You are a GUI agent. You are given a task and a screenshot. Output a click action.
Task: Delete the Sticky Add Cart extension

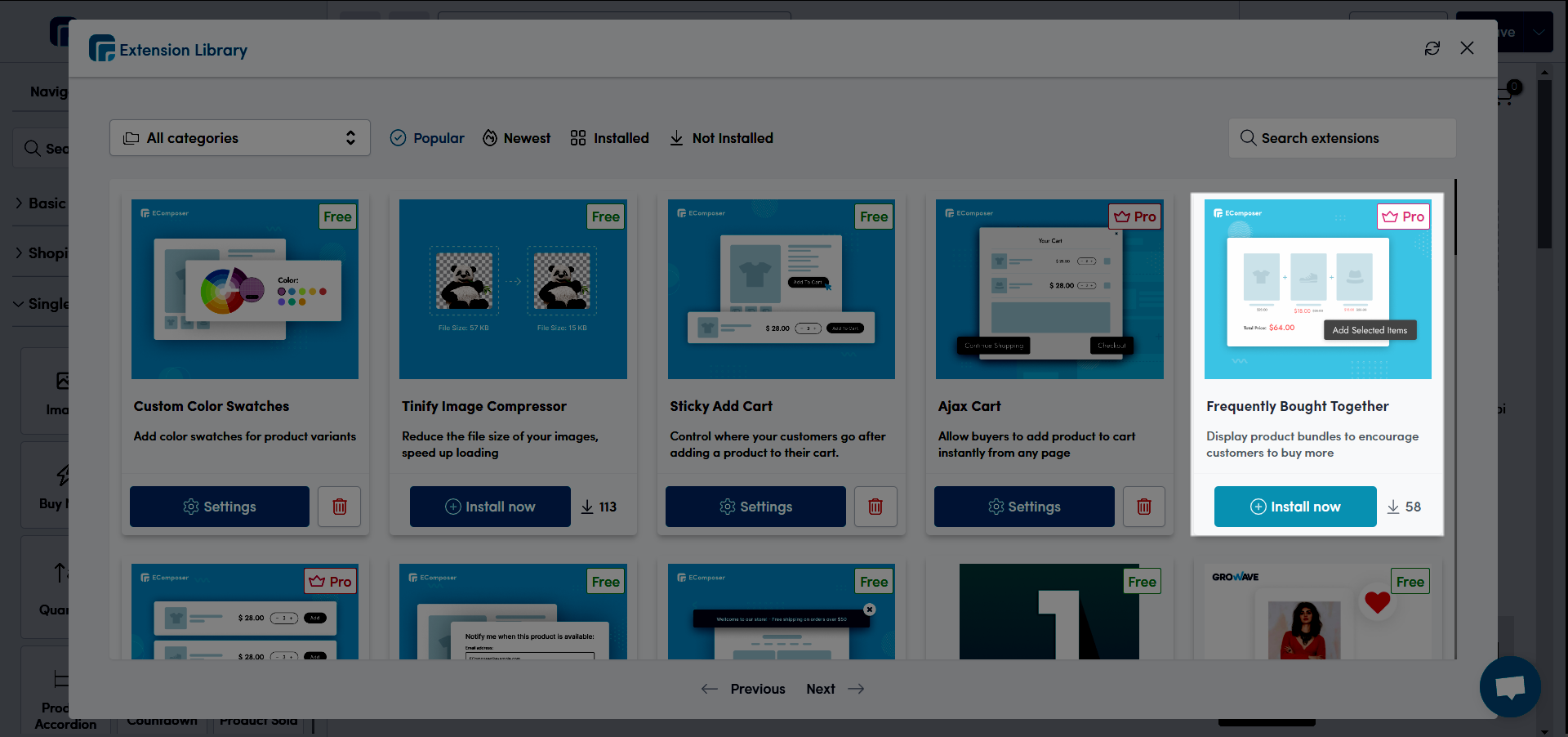tap(875, 507)
